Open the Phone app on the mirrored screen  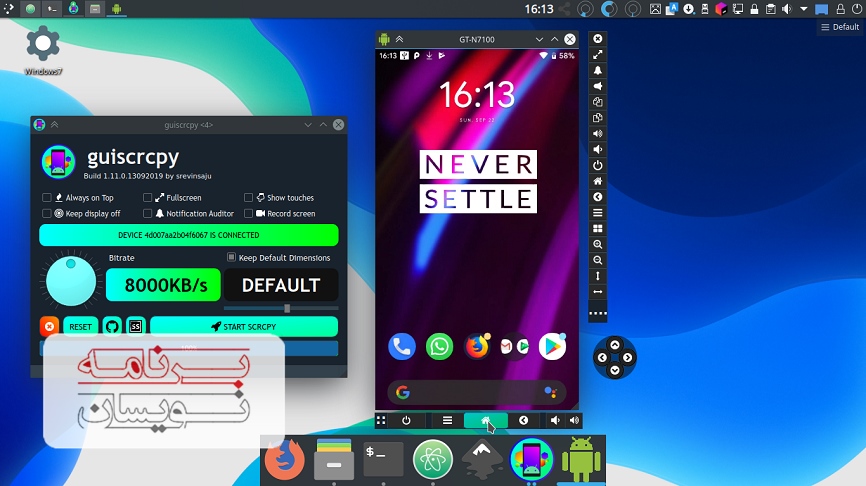[x=402, y=347]
